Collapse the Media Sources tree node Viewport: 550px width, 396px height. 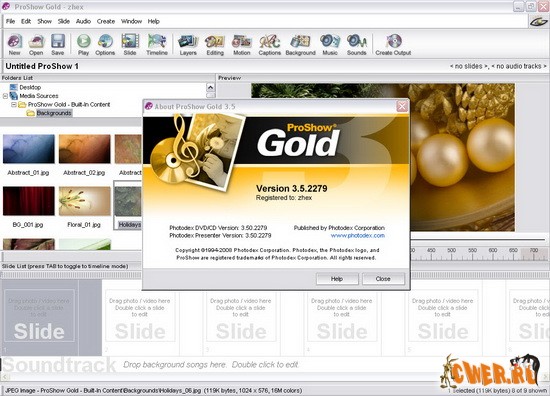coord(5,96)
